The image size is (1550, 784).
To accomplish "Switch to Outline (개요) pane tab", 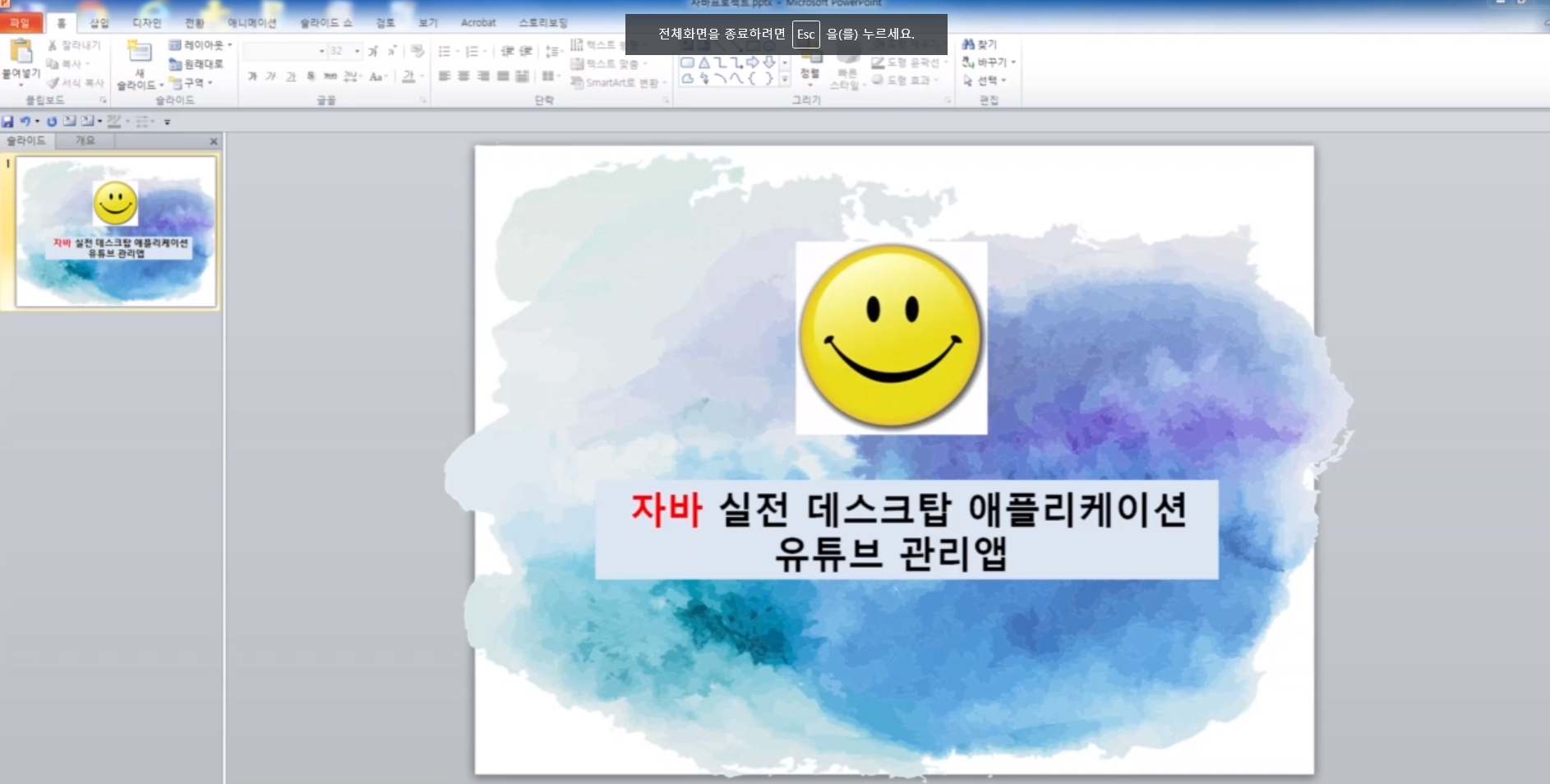I will click(x=85, y=141).
